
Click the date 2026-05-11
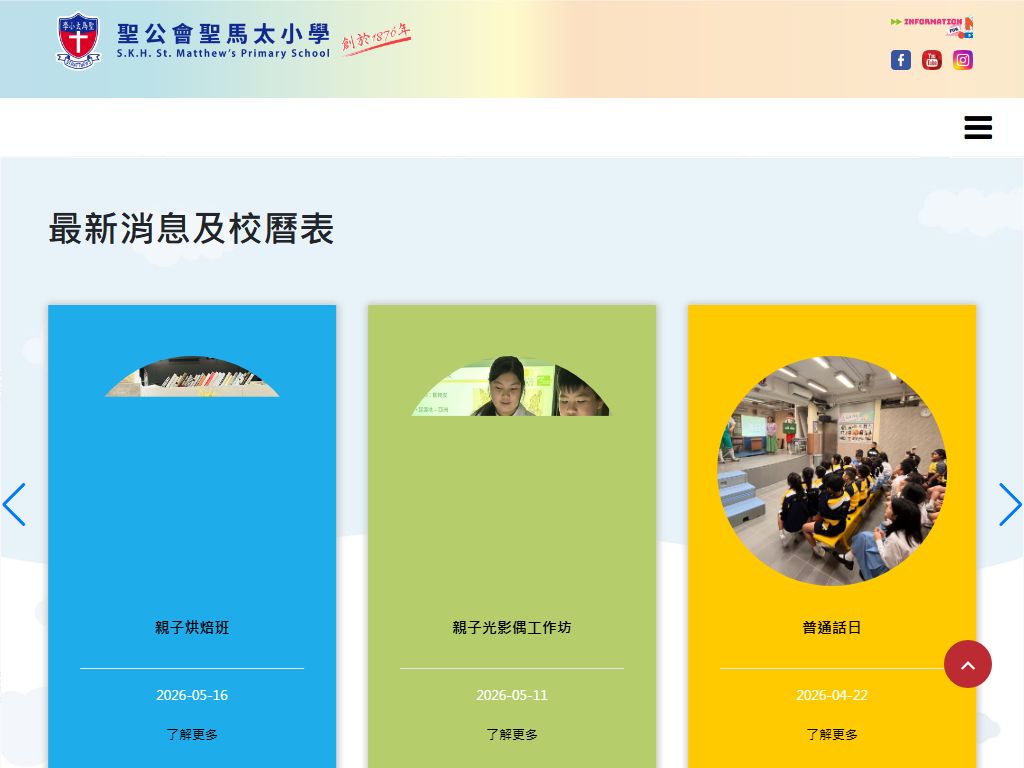[x=512, y=695]
